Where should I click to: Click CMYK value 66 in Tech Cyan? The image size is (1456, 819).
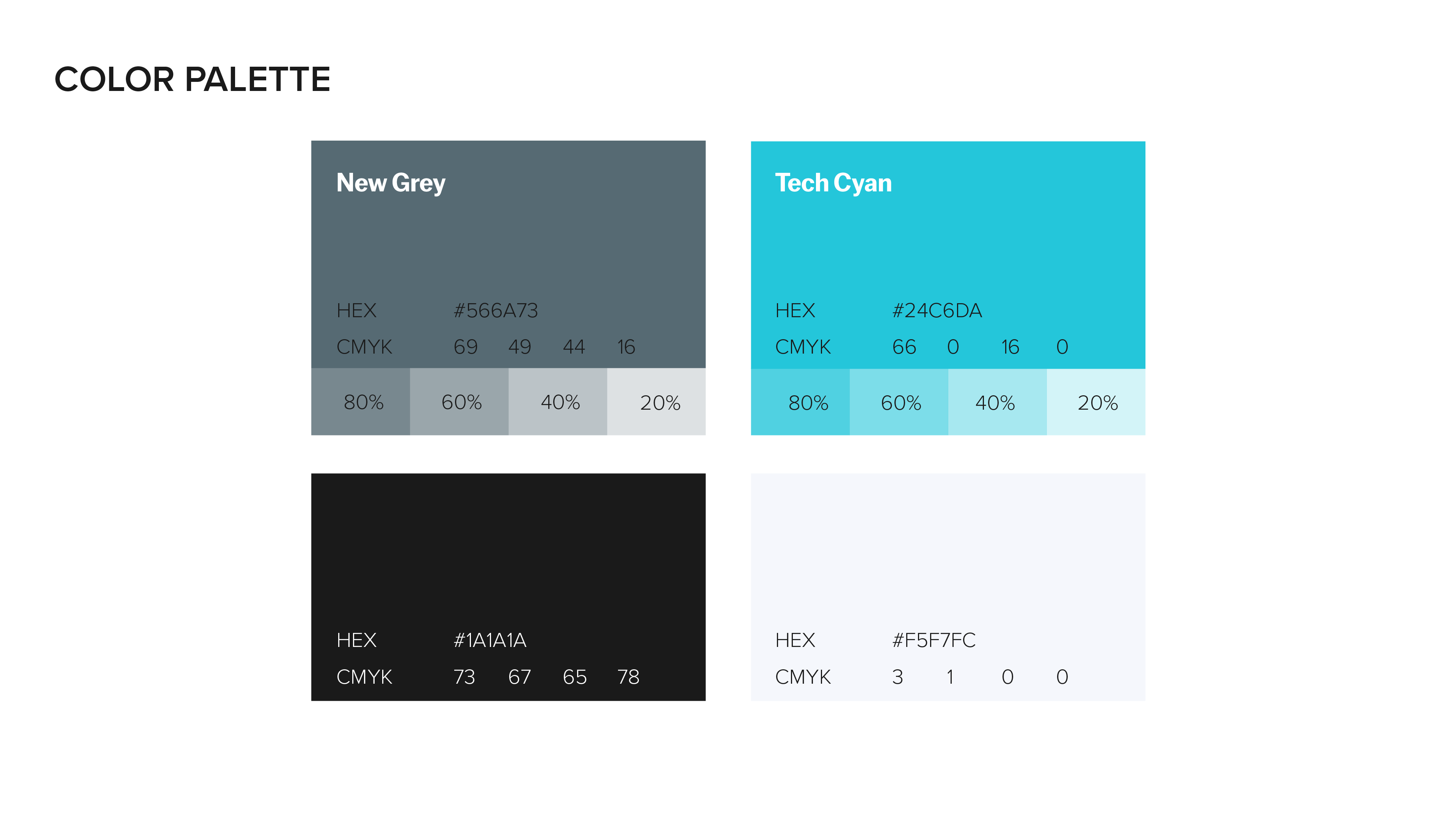point(904,347)
